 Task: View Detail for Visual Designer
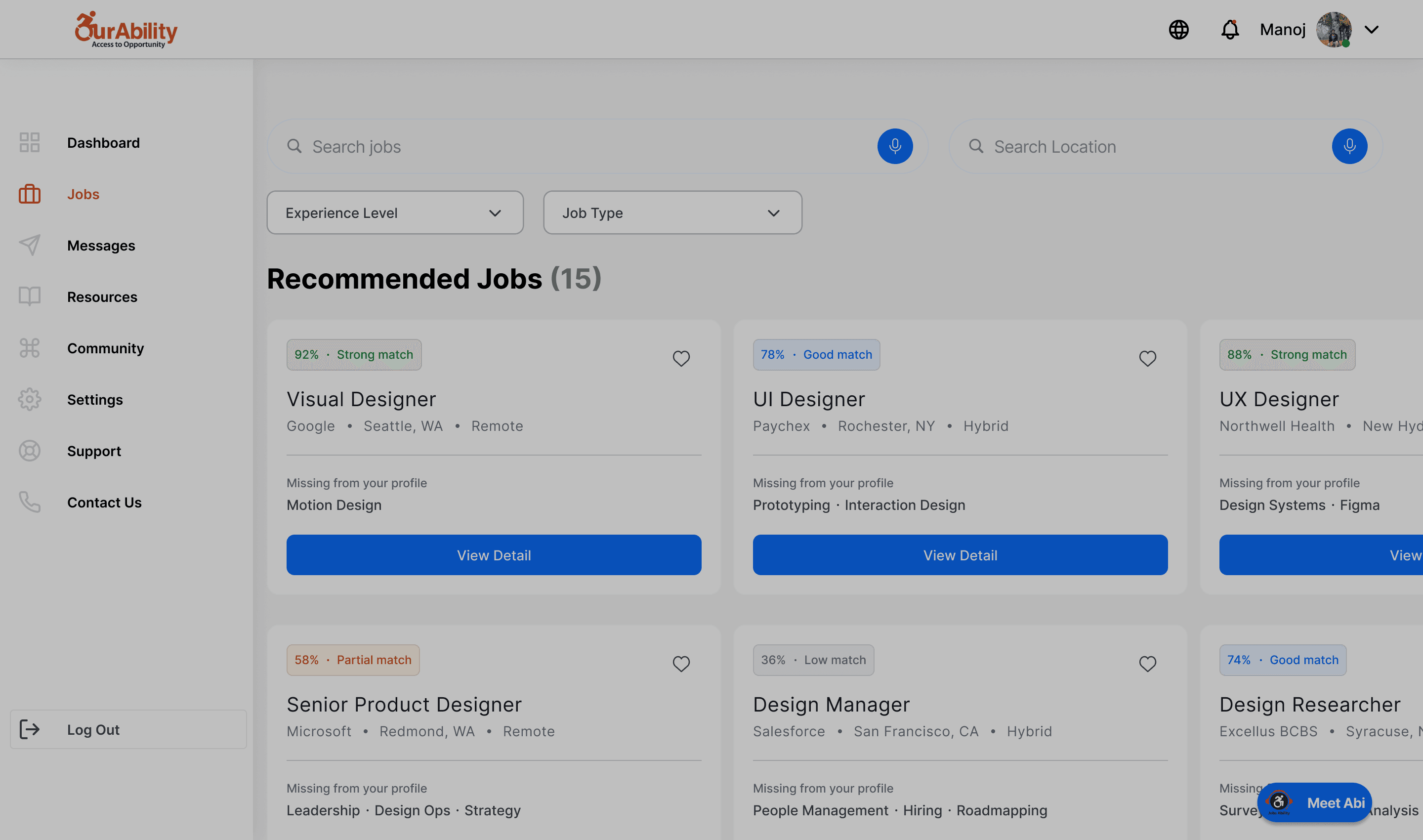[x=494, y=555]
